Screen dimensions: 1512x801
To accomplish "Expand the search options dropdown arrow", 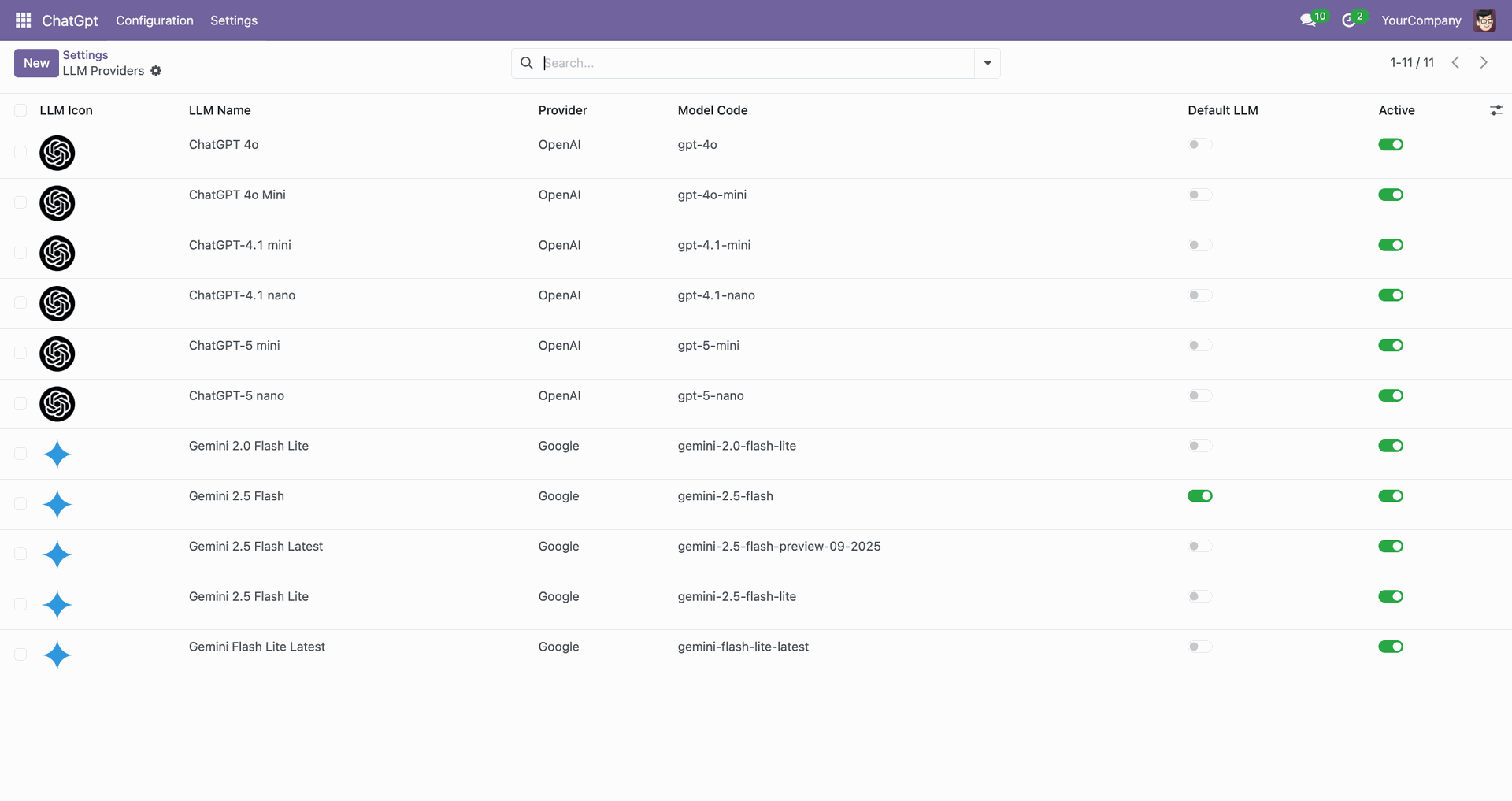I will coord(988,63).
